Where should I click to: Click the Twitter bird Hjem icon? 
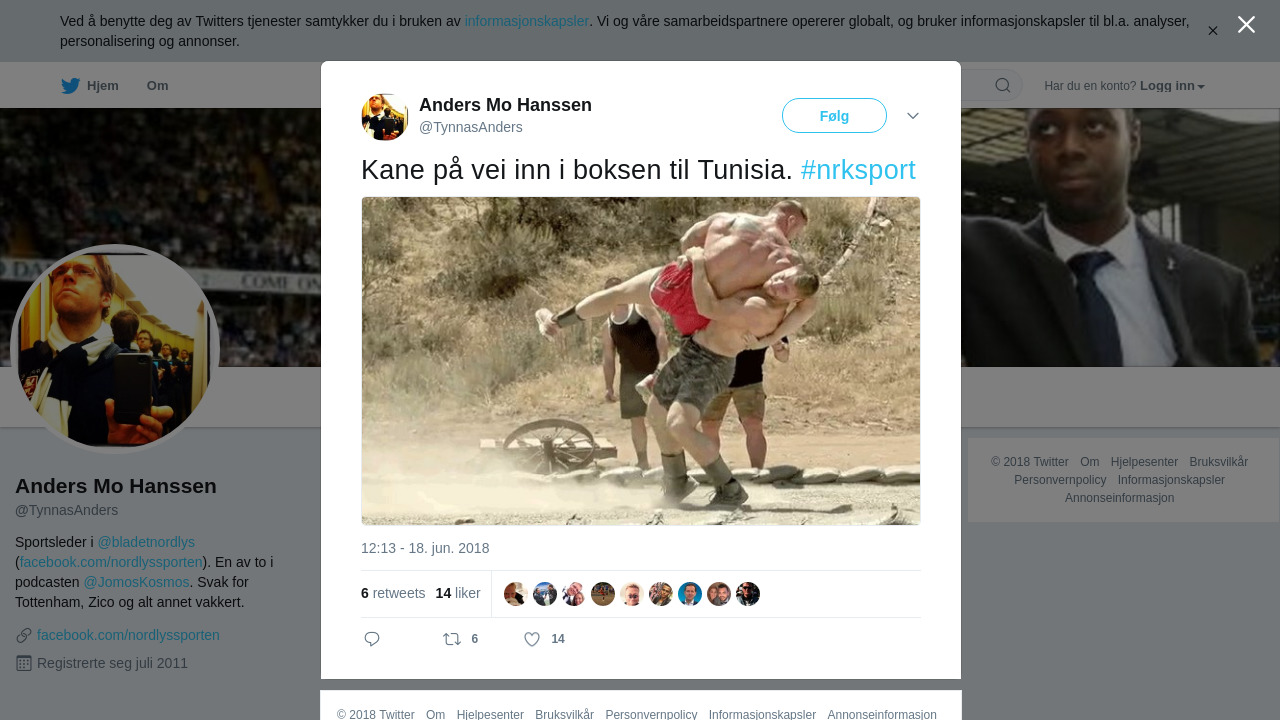click(70, 86)
